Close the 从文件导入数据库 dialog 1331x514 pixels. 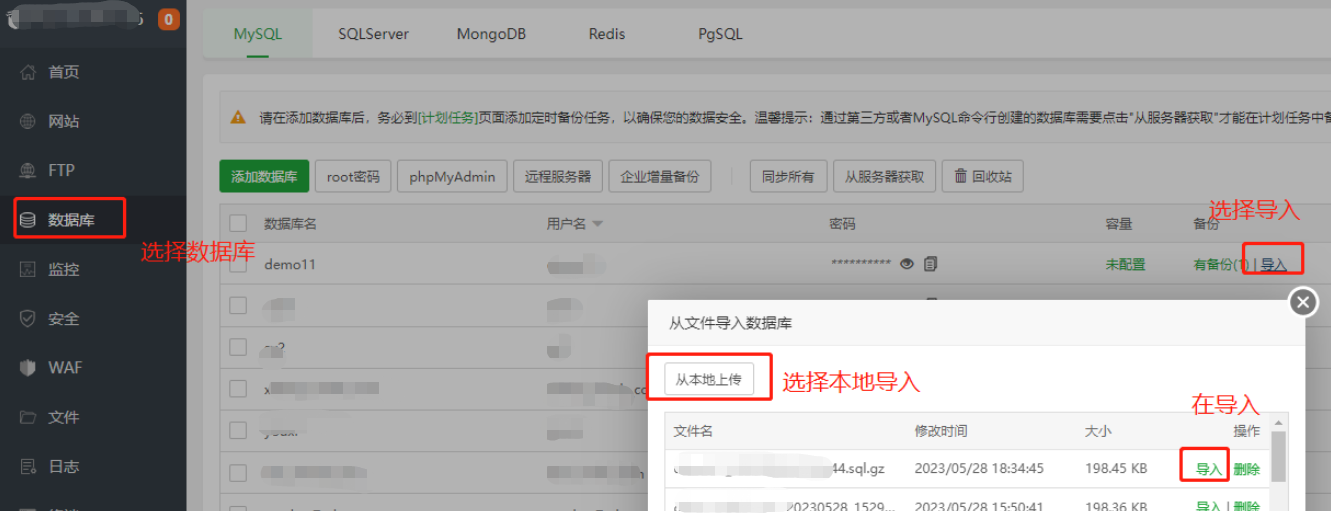[1302, 302]
